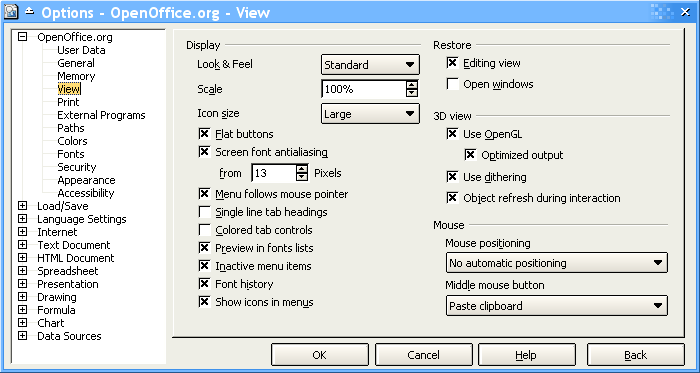This screenshot has height=373, width=700.
Task: Expand the Data Sources node
Action: coord(22,336)
